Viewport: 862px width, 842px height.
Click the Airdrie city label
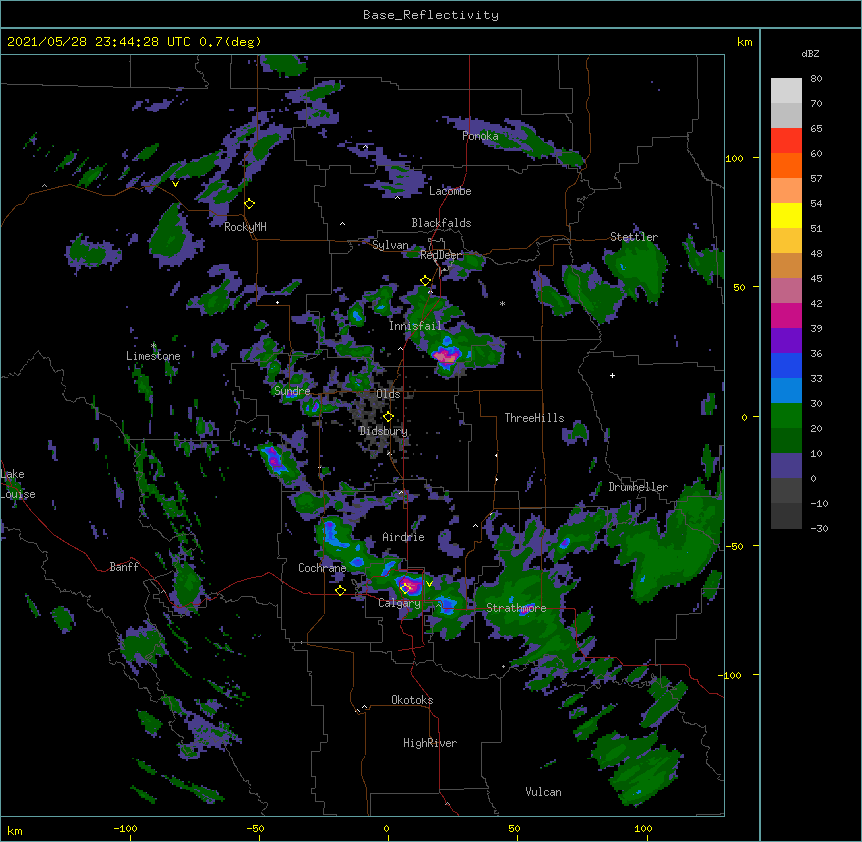403,537
